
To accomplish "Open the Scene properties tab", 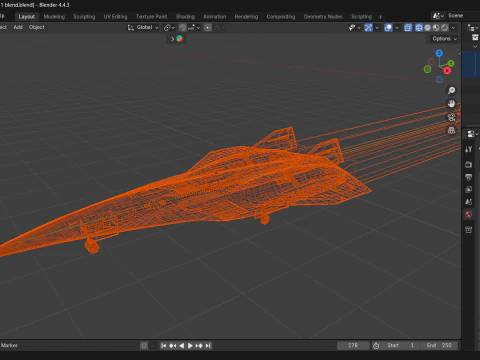I will (x=469, y=202).
